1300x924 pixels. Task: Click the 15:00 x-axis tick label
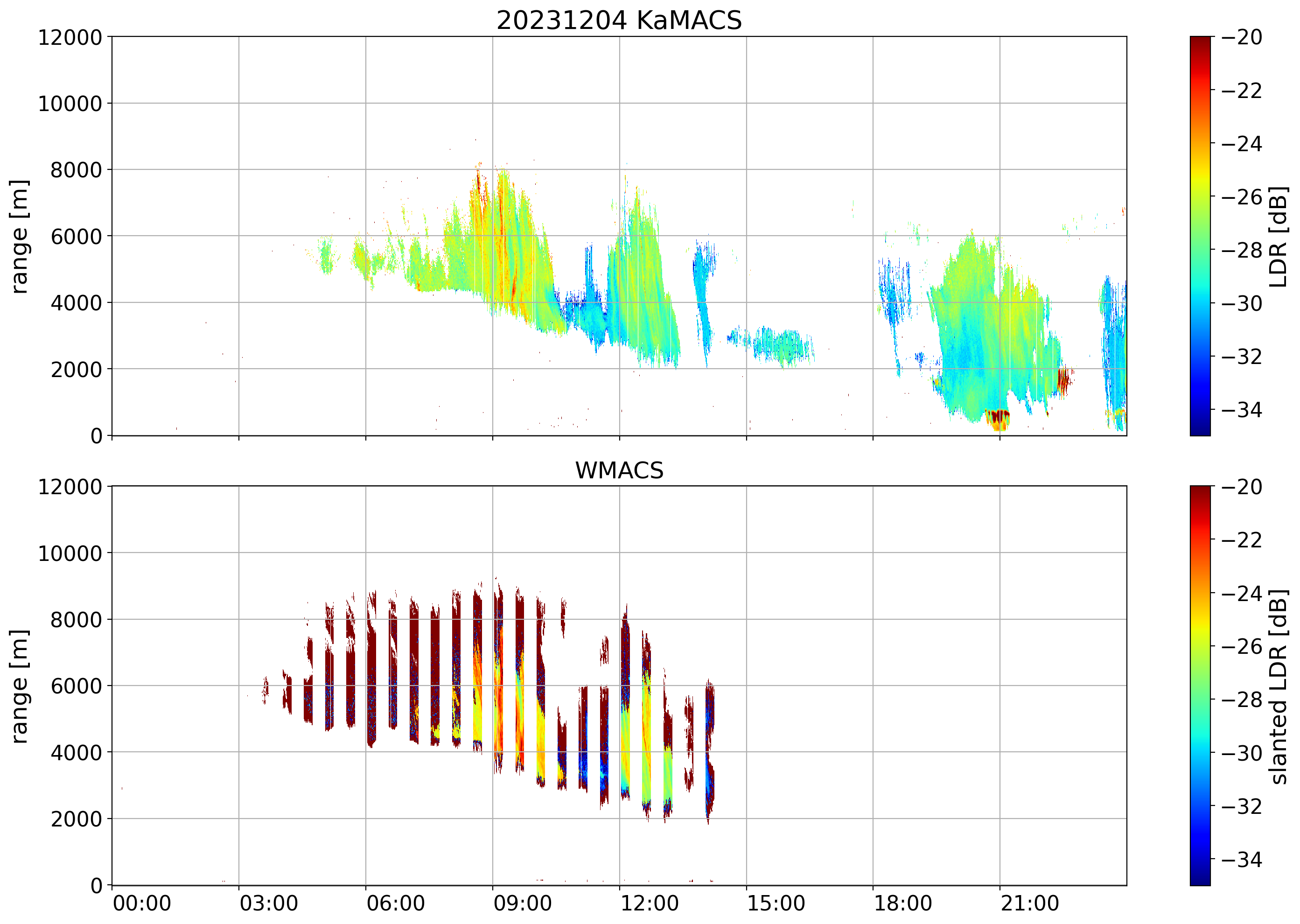pos(776,903)
